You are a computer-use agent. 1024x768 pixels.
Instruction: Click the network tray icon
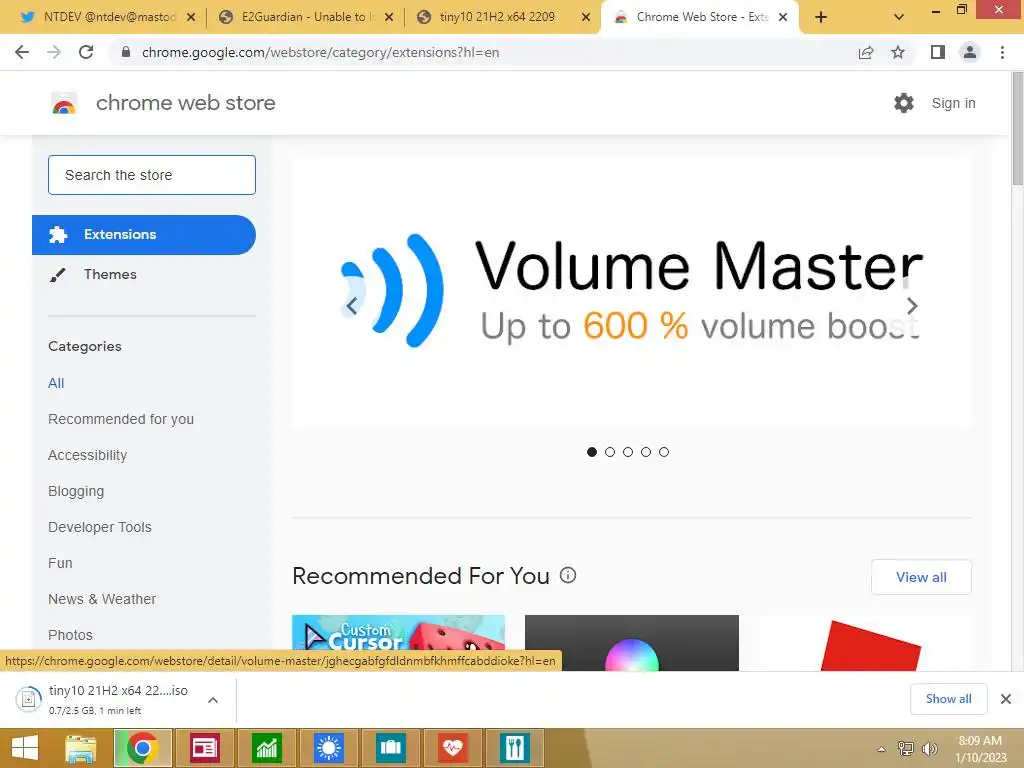(906, 749)
